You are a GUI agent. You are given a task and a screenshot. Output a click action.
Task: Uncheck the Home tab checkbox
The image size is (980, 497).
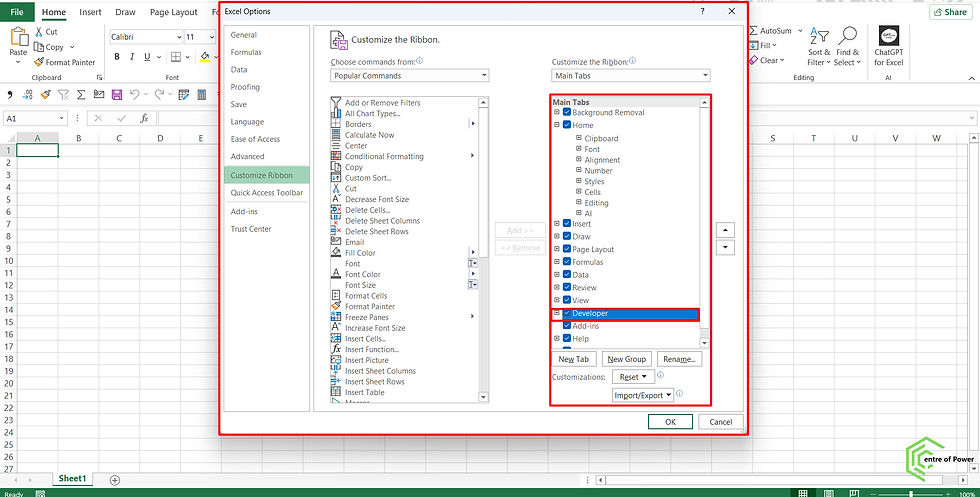pyautogui.click(x=567, y=125)
